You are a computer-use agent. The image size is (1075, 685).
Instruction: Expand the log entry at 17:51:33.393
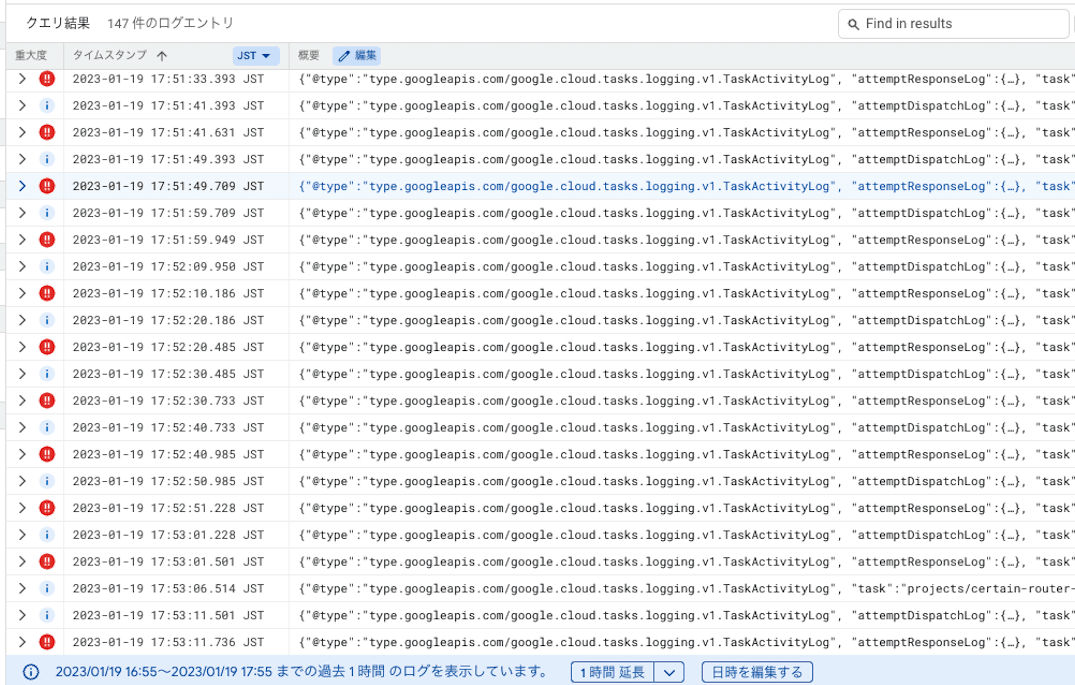(x=22, y=79)
